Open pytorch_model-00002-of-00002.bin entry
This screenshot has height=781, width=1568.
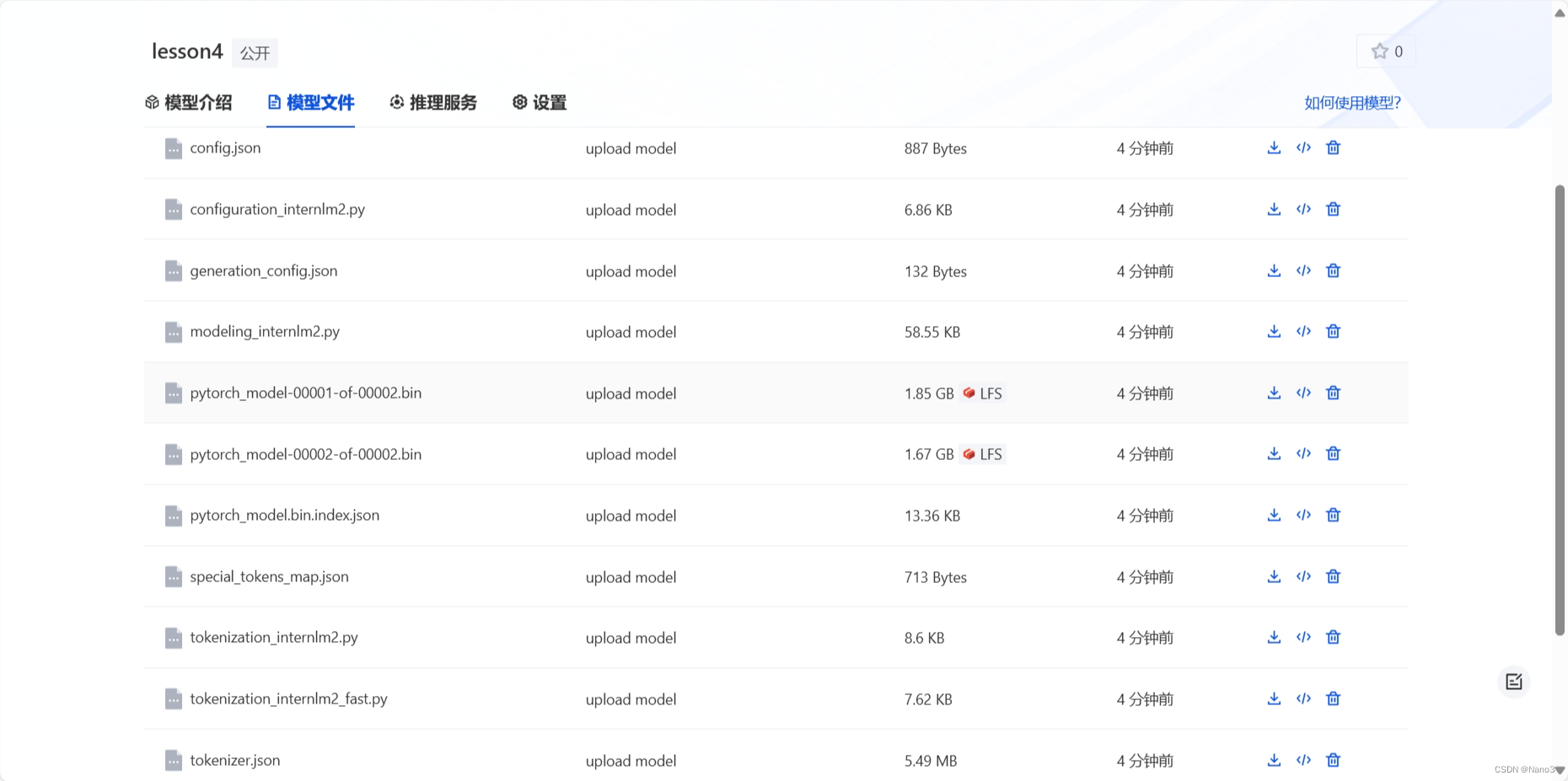(306, 454)
